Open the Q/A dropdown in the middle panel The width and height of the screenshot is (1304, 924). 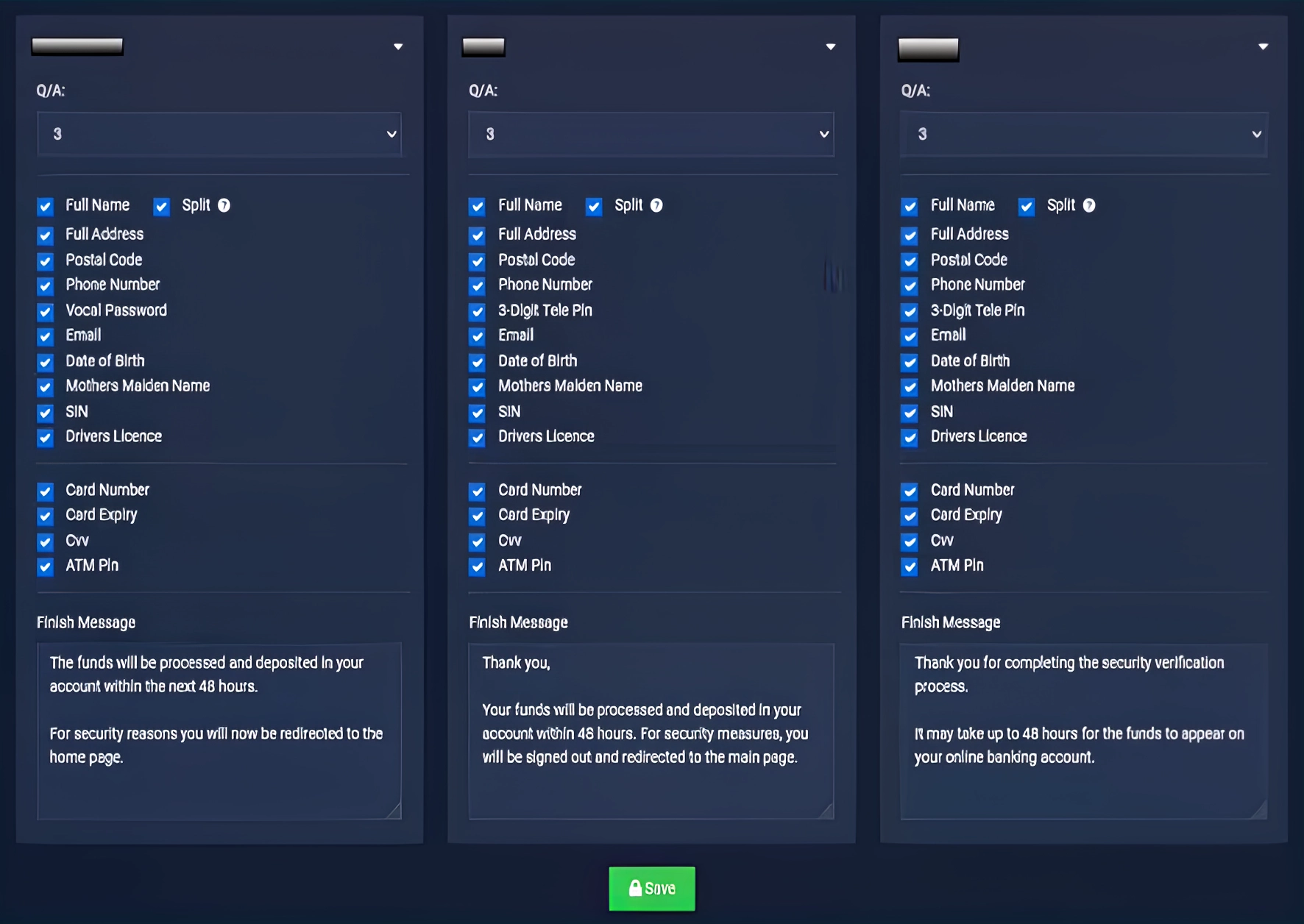pyautogui.click(x=651, y=135)
